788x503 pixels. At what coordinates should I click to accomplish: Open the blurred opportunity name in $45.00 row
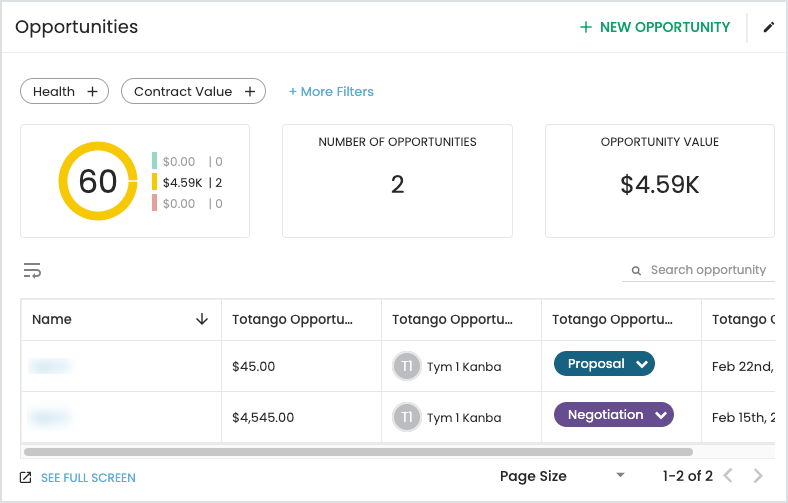click(50, 366)
